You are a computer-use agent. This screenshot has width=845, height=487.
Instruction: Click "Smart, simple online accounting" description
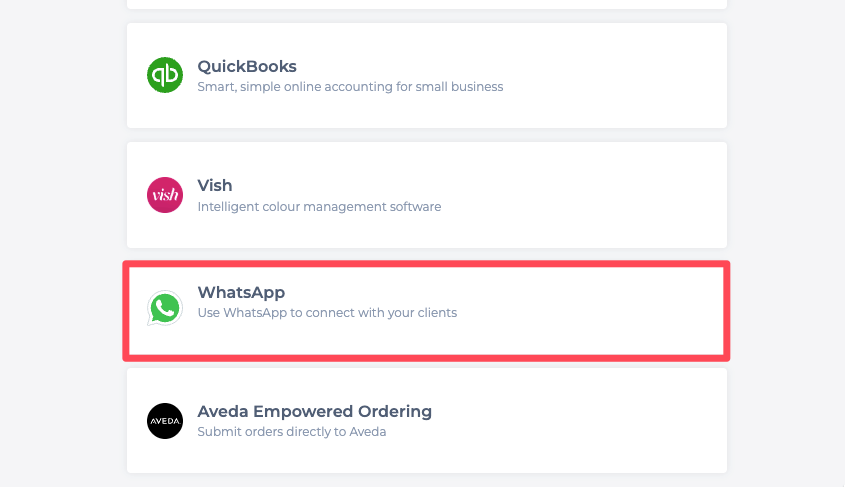pos(350,87)
